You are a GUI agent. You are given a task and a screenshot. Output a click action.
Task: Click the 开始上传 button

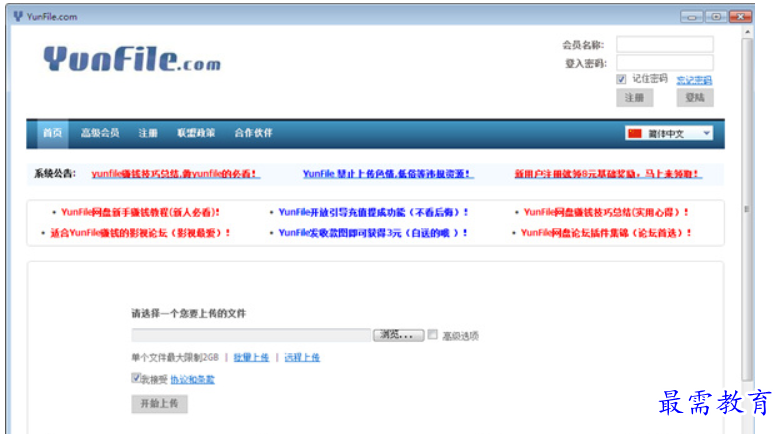[159, 404]
